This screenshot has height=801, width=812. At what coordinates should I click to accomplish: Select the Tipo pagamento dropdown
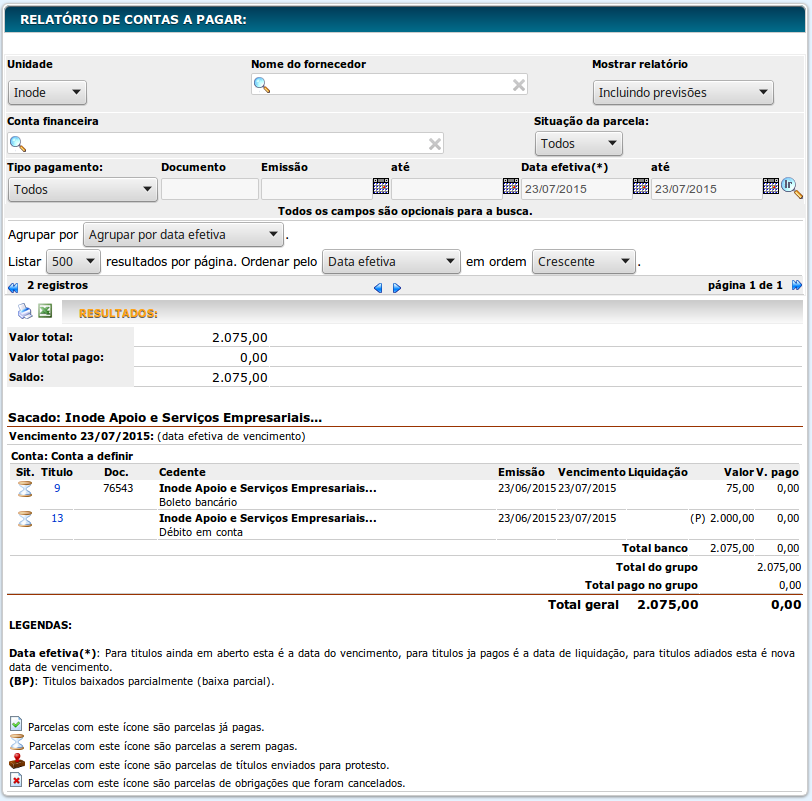click(x=82, y=189)
